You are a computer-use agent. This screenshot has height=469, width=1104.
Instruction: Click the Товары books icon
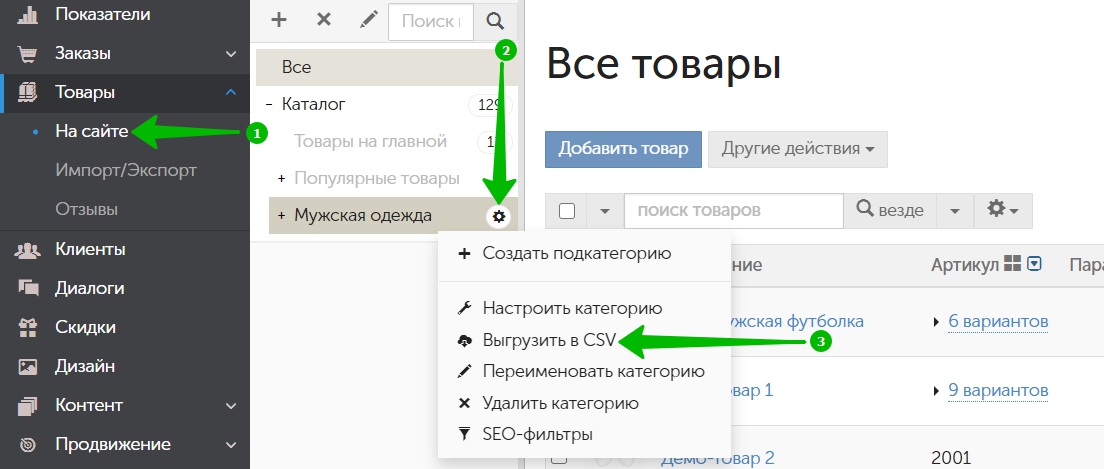click(x=27, y=92)
